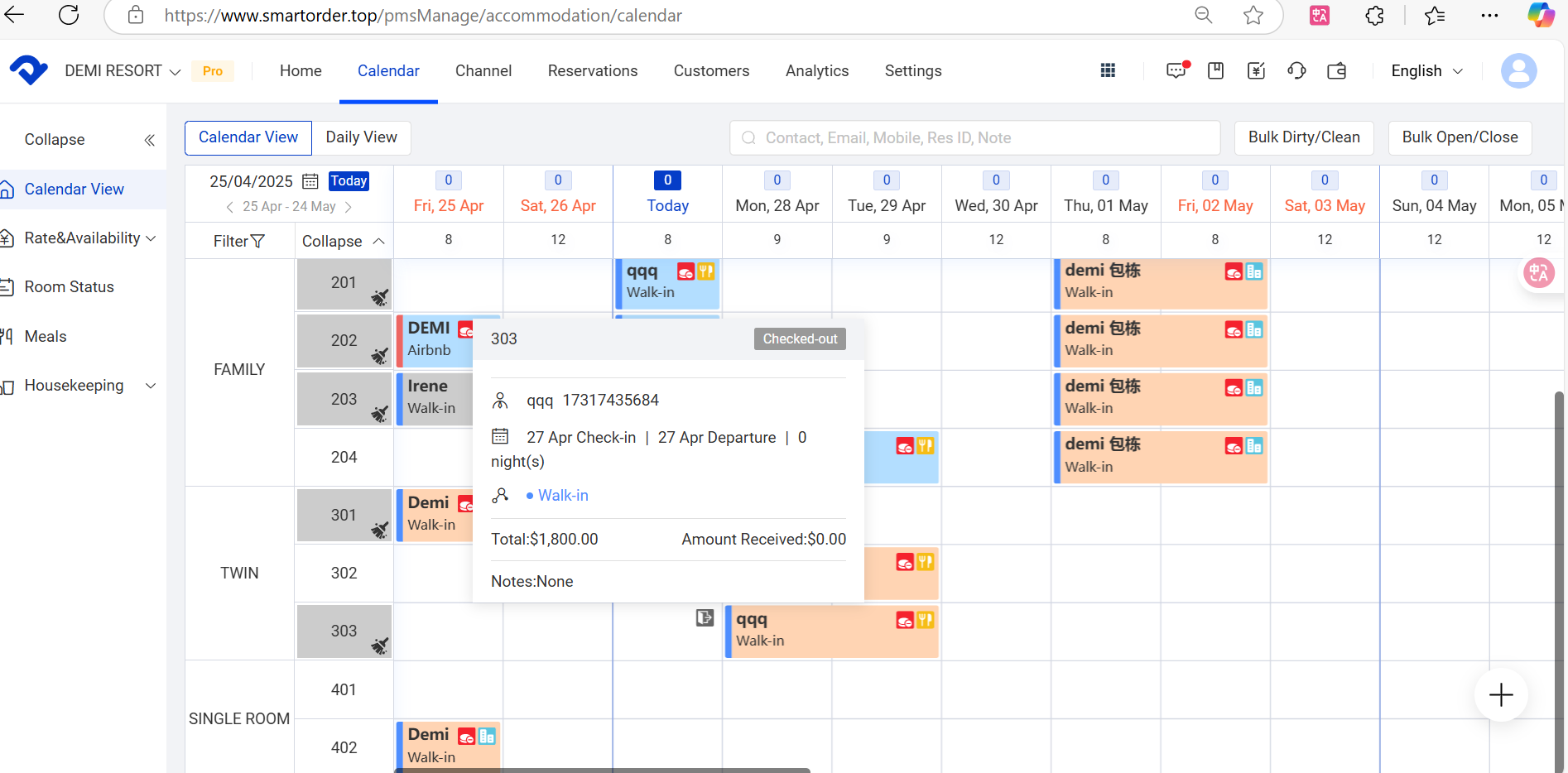Viewport: 1568px width, 773px height.
Task: Click the broom icon on room 201
Action: click(x=379, y=297)
